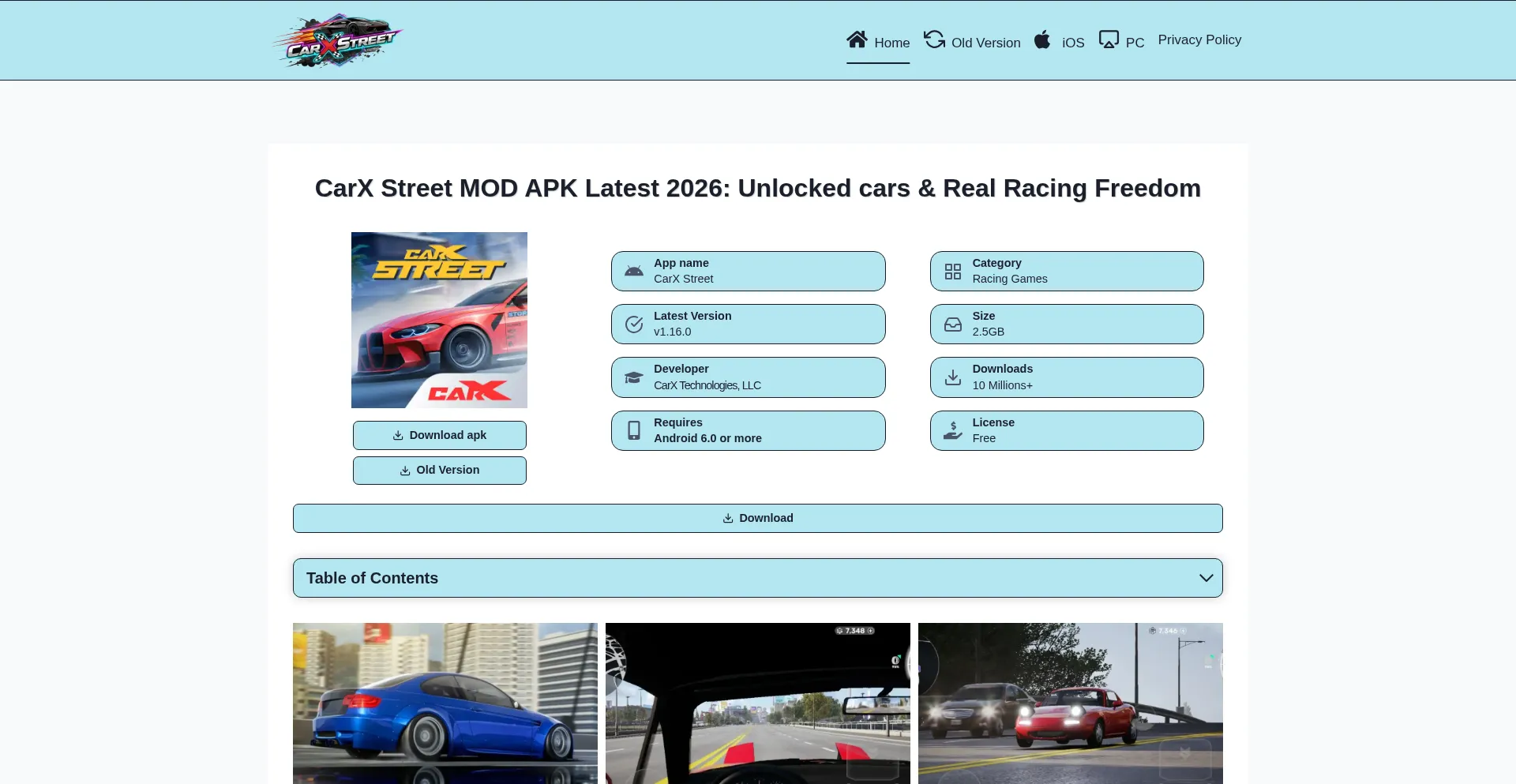Open the CarX Street site logo

pyautogui.click(x=338, y=39)
